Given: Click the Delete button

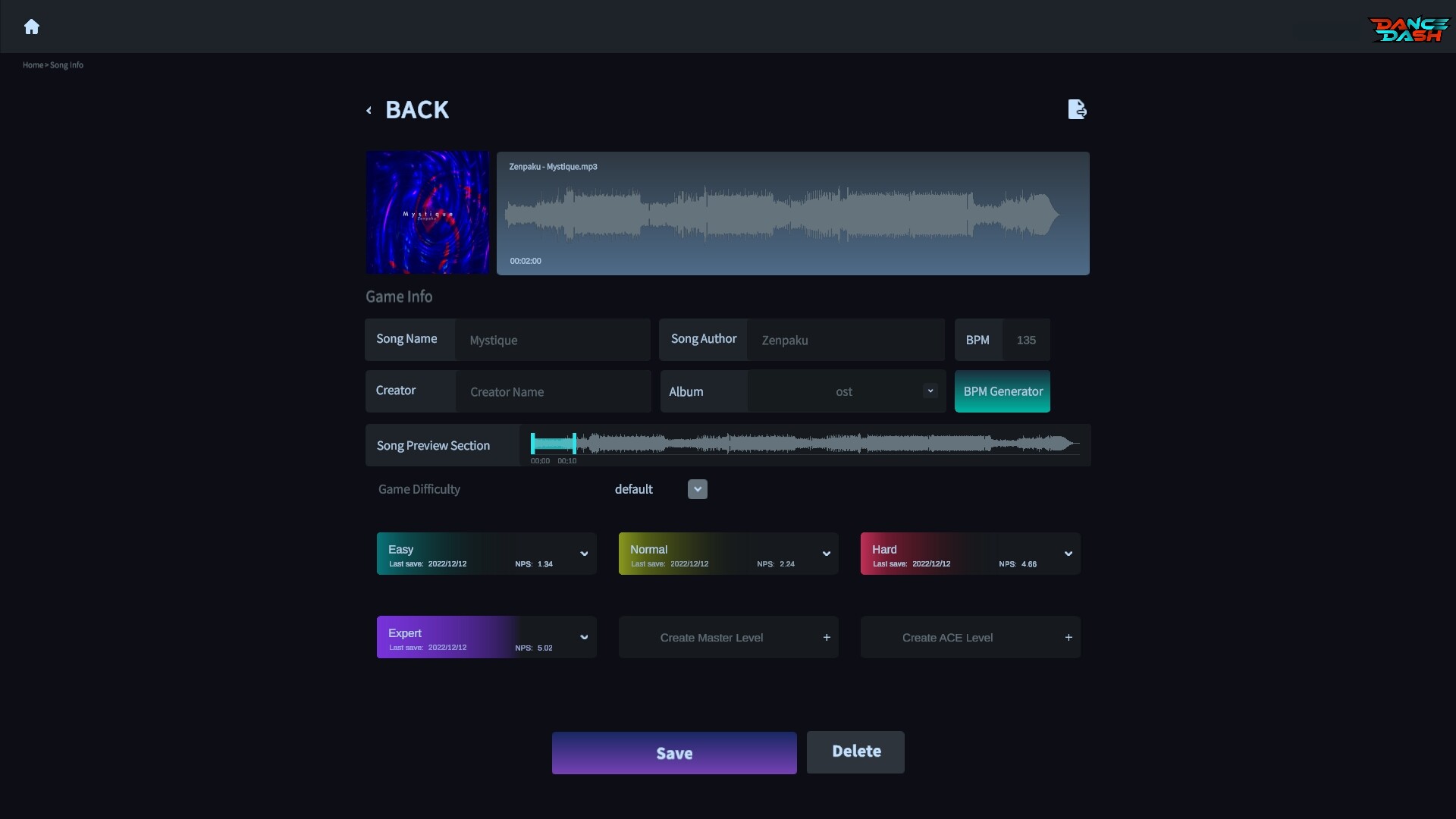Looking at the screenshot, I should coord(855,752).
